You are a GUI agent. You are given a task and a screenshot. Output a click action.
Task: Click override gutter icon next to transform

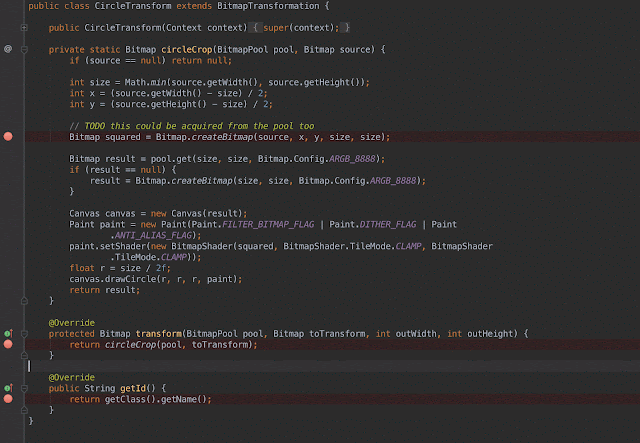pos(8,333)
